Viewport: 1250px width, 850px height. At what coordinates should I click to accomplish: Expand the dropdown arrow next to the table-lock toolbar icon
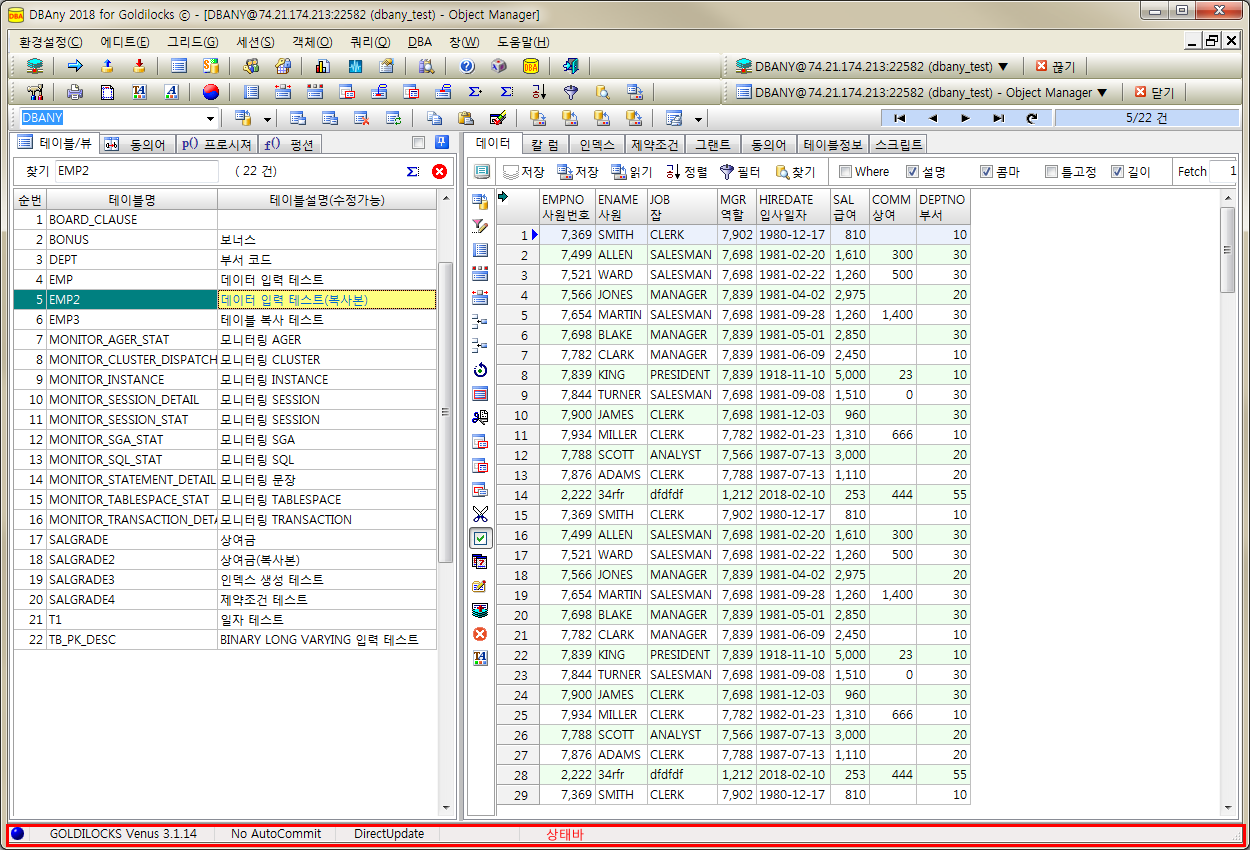(x=268, y=118)
